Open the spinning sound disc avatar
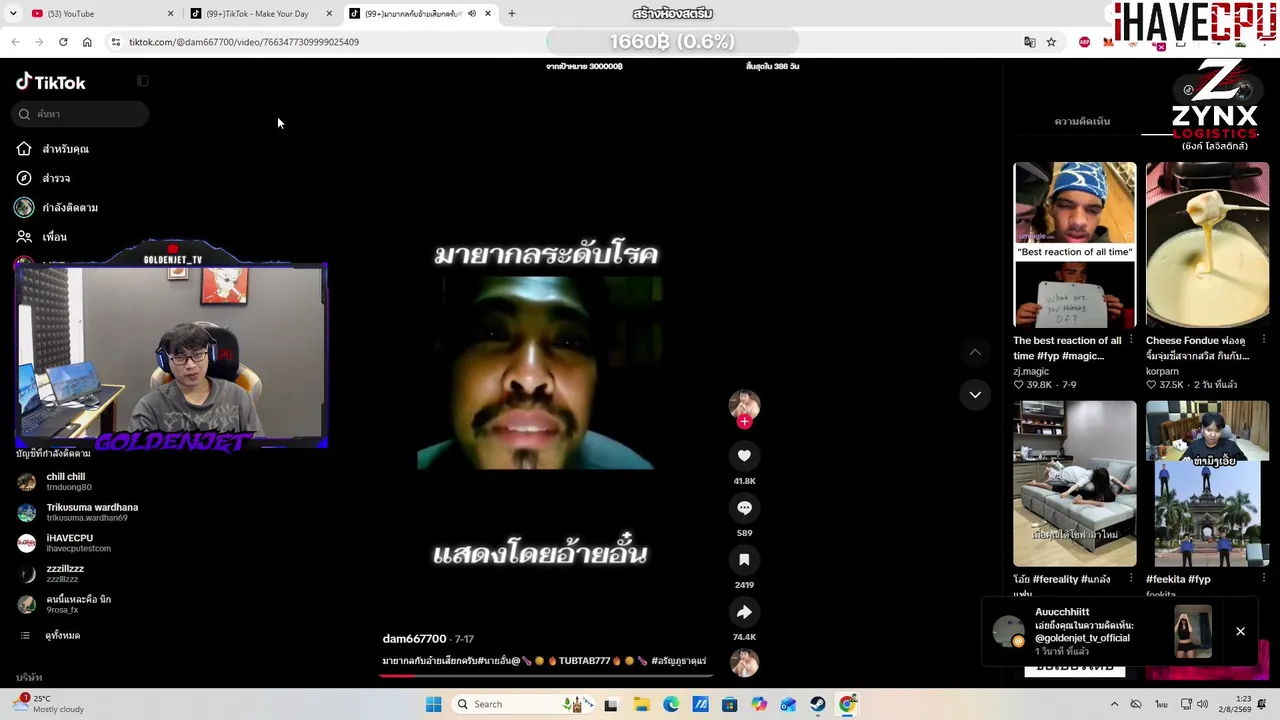 coord(744,663)
